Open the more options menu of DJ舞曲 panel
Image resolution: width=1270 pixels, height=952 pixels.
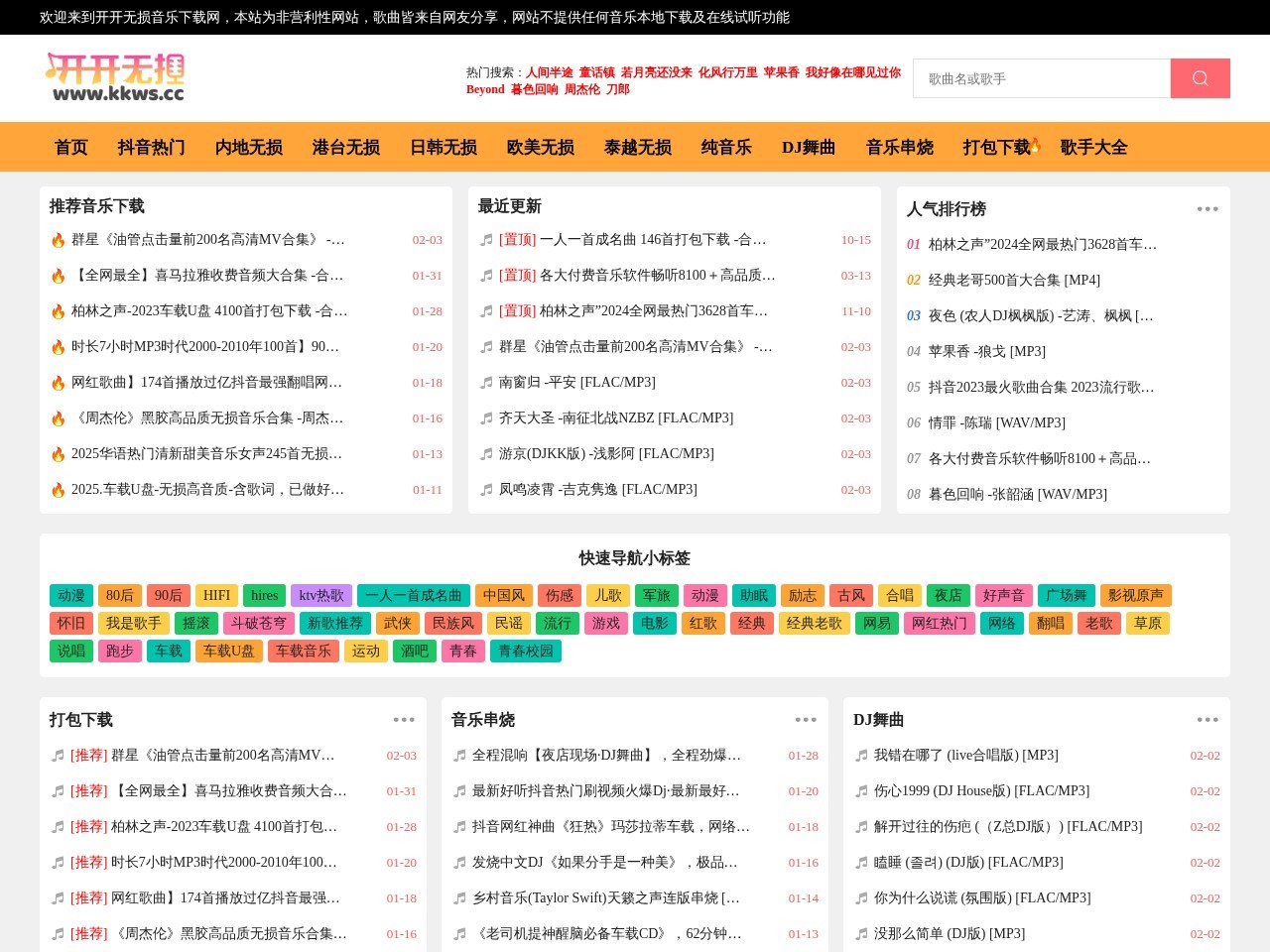coord(1207,720)
